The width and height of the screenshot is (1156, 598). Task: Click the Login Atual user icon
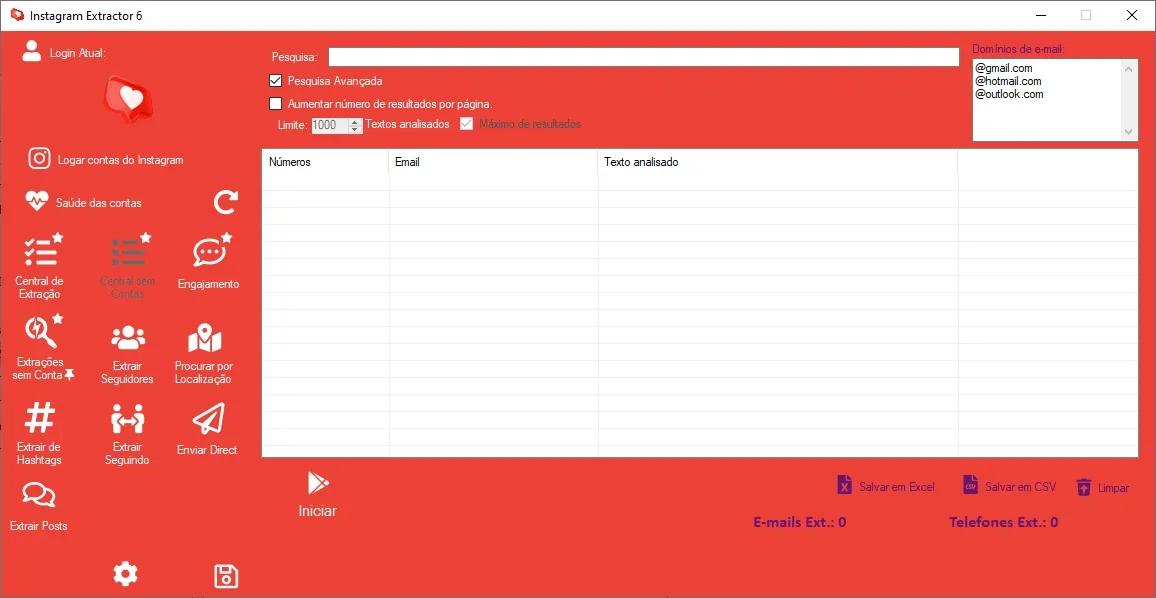tap(32, 51)
